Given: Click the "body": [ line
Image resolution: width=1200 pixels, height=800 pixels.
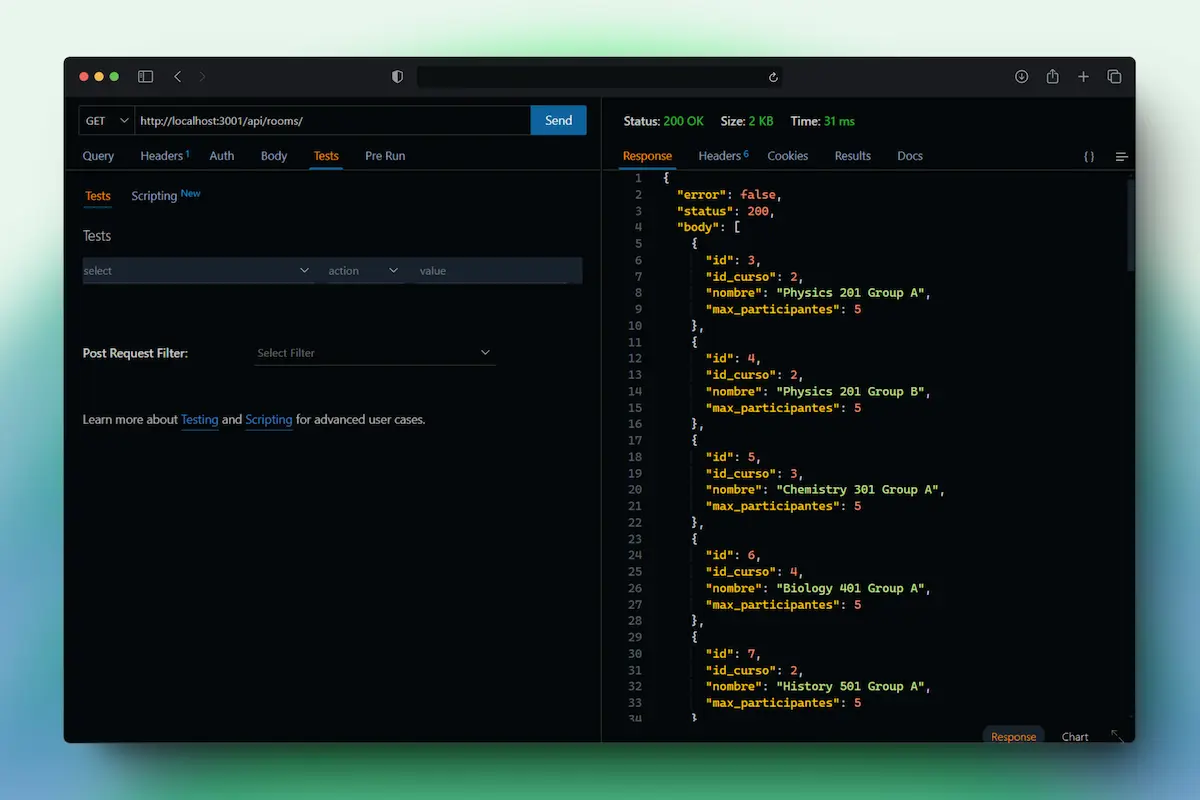Looking at the screenshot, I should coord(708,227).
